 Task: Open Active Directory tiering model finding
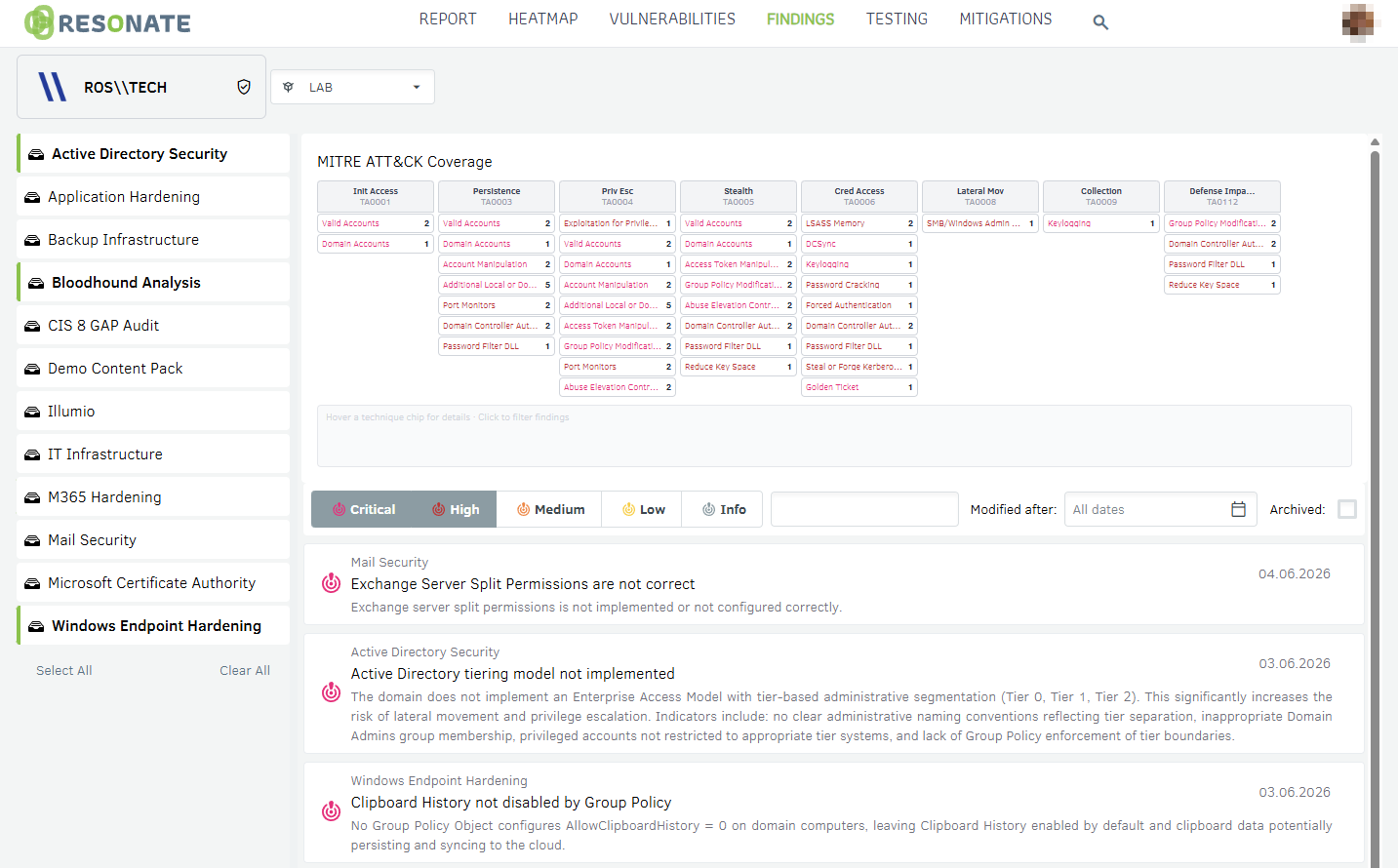834,693
